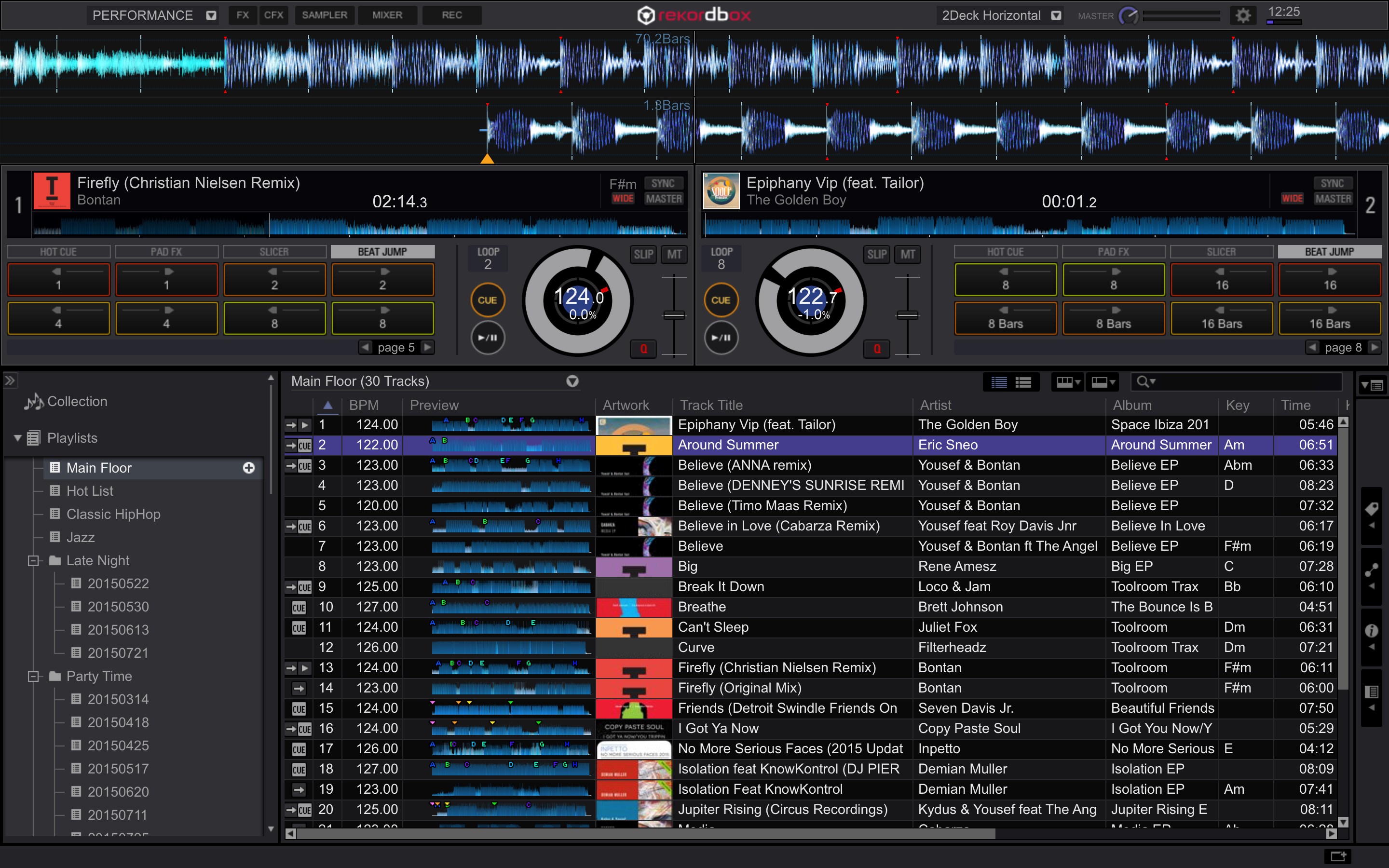Open the 2Deck Horizontal layout dropdown

[x=1056, y=15]
